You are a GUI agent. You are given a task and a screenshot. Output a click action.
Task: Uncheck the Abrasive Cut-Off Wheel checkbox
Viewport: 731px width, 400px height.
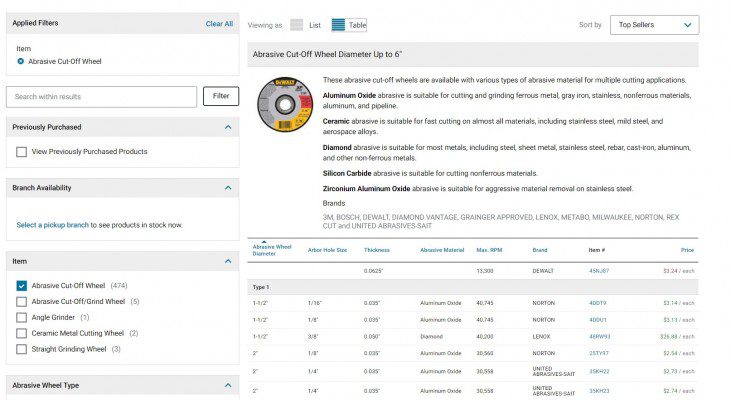pyautogui.click(x=22, y=286)
